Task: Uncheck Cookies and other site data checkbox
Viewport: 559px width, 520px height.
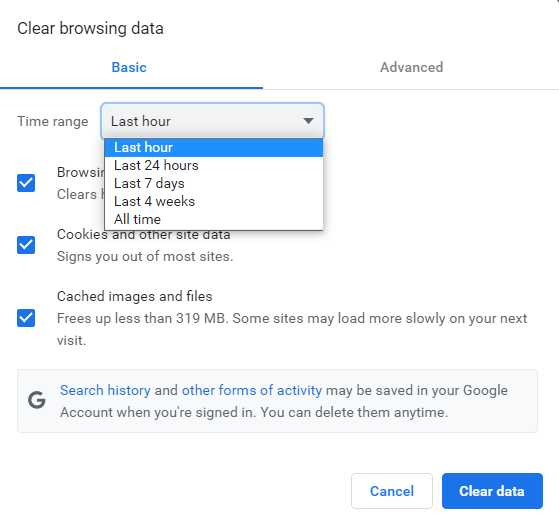Action: tap(26, 245)
